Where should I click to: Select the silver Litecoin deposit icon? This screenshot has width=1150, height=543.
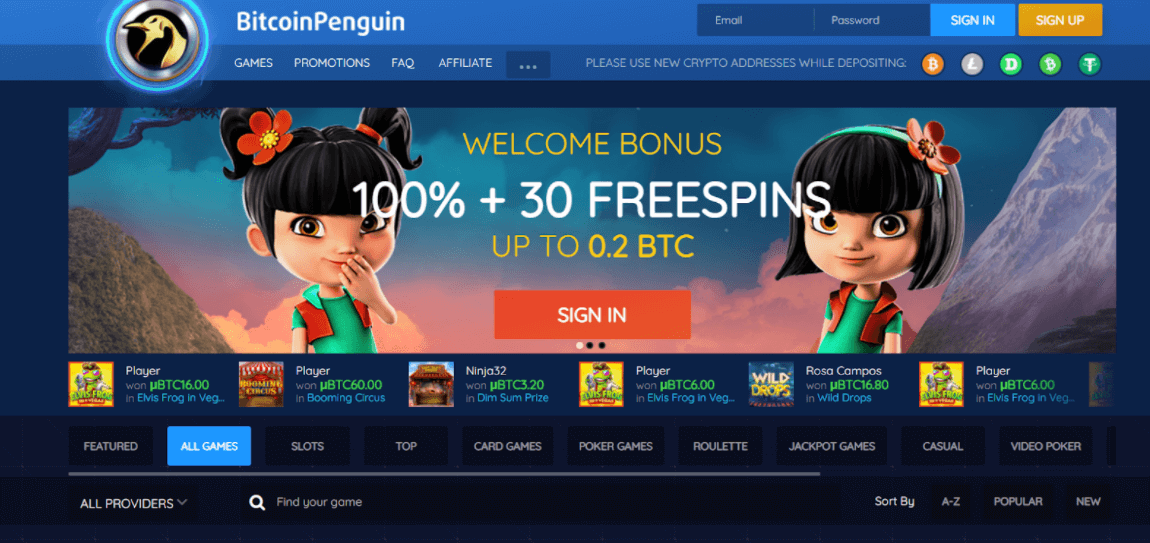pyautogui.click(x=973, y=64)
